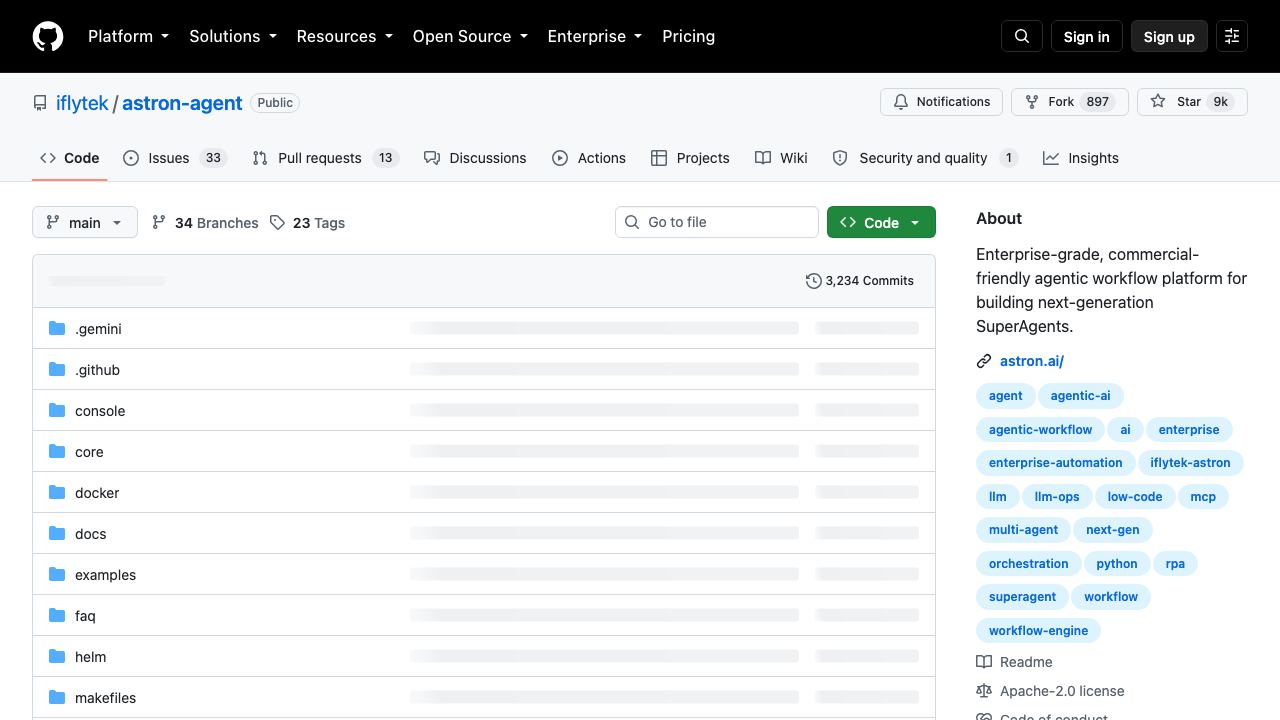Image resolution: width=1280 pixels, height=720 pixels.
Task: View the 3,234 Commits history
Action: pos(860,281)
